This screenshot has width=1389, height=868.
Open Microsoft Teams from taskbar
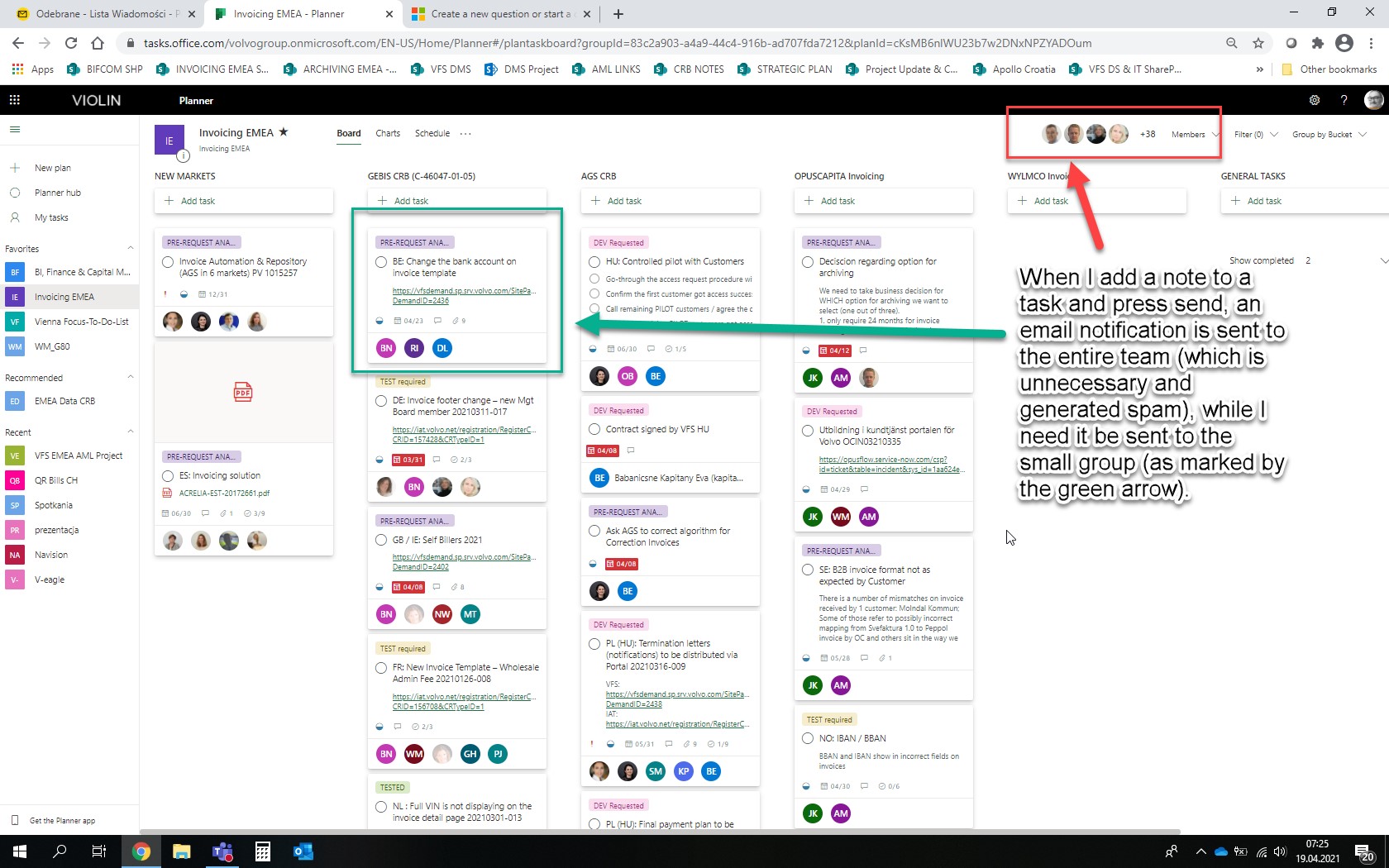pos(222,851)
